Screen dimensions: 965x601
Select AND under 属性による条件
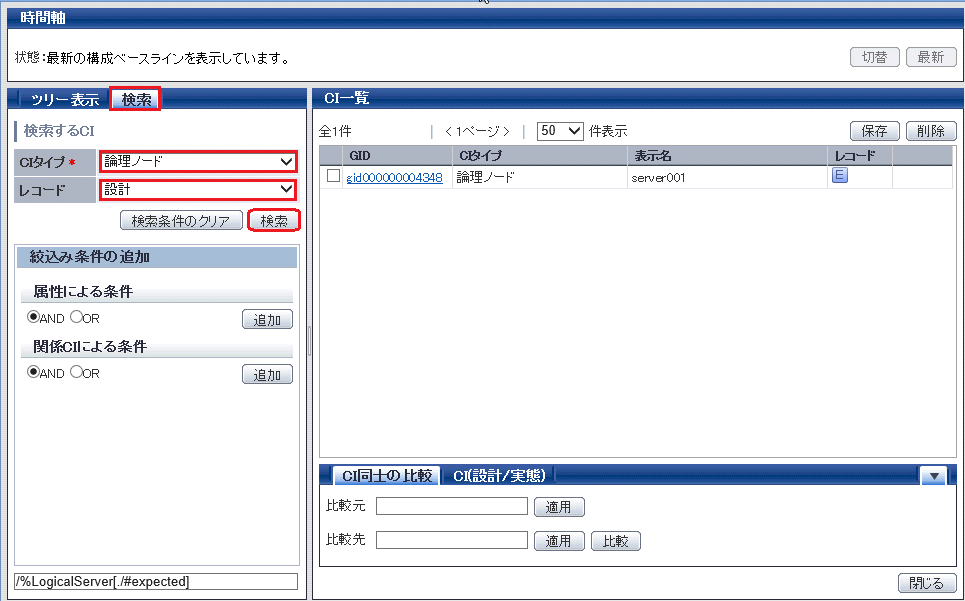[x=33, y=317]
